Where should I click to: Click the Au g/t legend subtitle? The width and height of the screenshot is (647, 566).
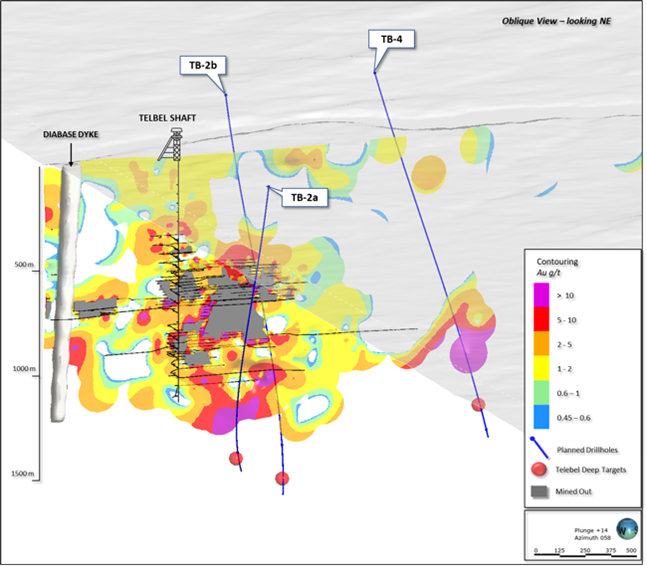(x=548, y=273)
